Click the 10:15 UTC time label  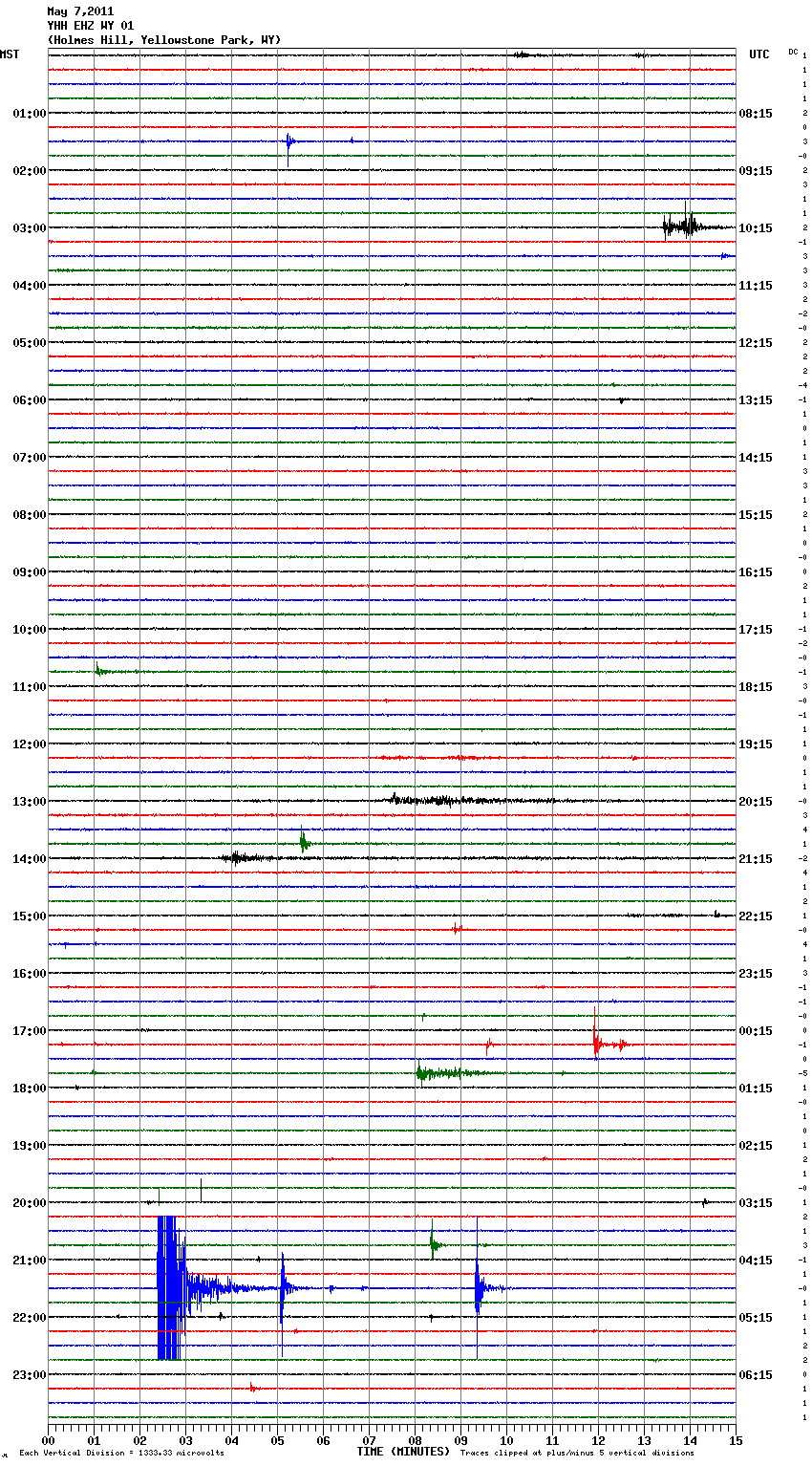point(756,228)
